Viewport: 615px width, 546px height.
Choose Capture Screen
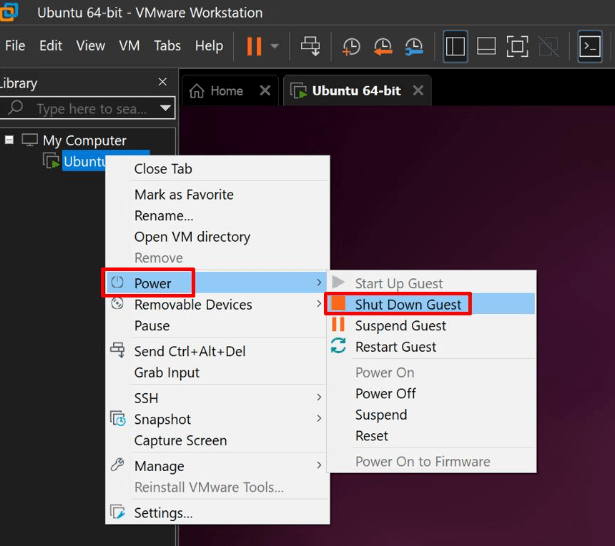[x=217, y=440]
